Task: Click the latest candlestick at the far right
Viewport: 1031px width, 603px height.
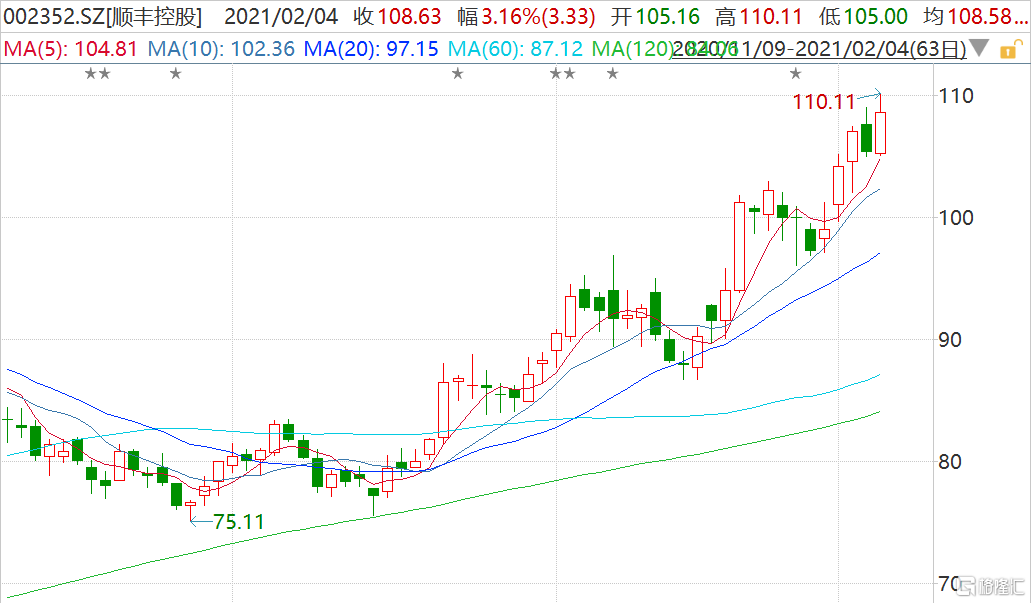Action: coord(881,132)
